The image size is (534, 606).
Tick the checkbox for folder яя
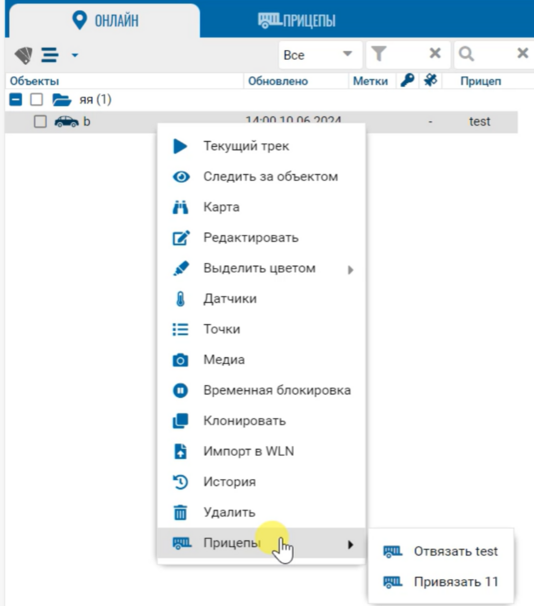pyautogui.click(x=37, y=99)
